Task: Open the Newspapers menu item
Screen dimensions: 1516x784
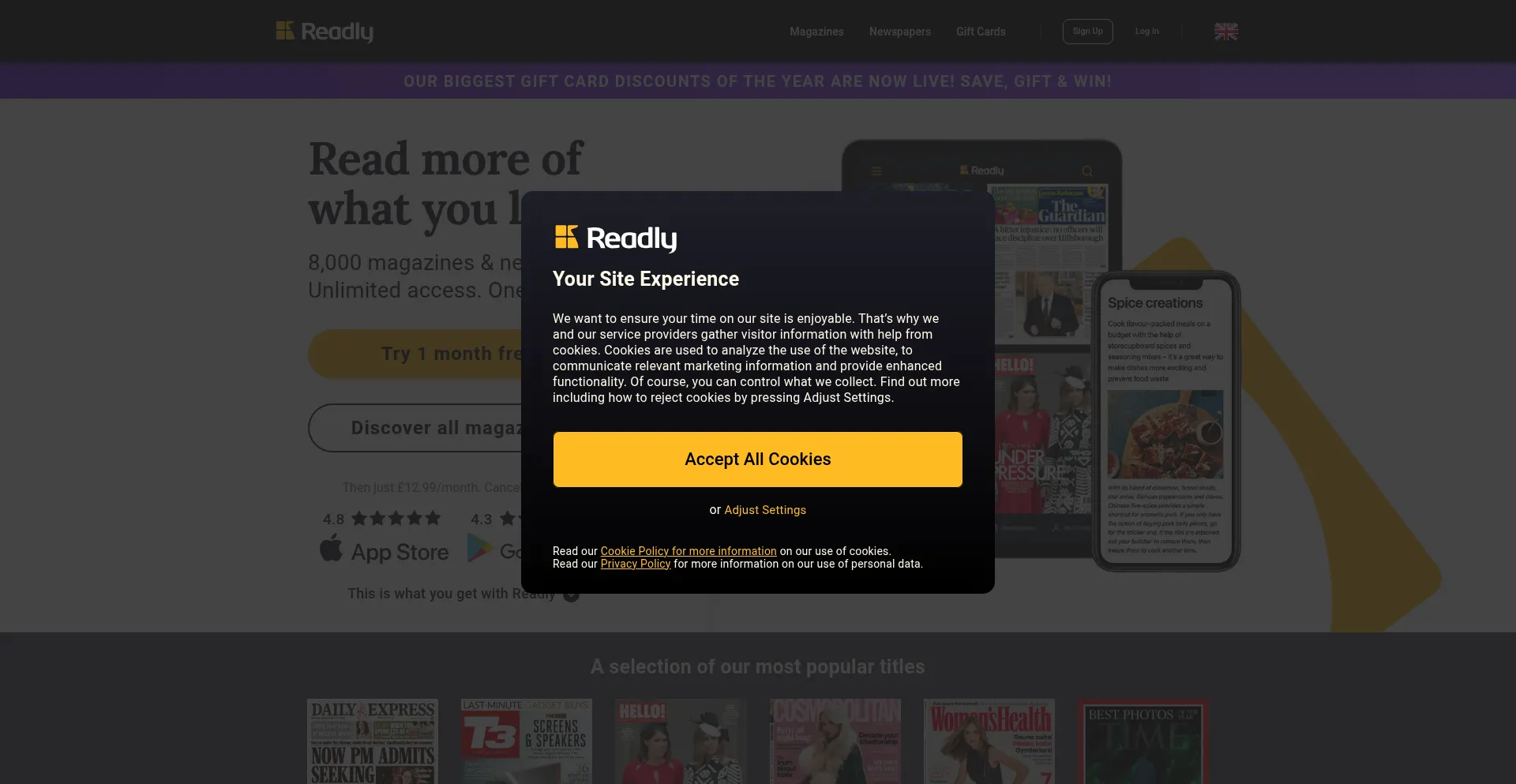Action: click(900, 32)
